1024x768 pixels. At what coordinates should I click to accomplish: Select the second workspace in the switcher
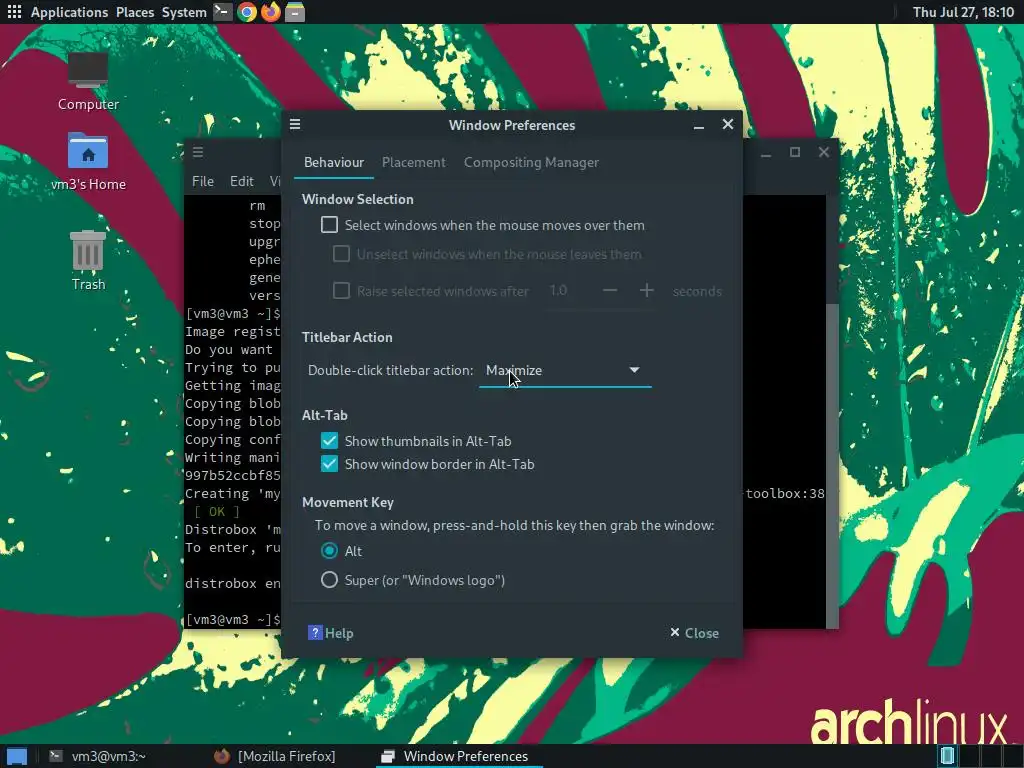coord(969,756)
